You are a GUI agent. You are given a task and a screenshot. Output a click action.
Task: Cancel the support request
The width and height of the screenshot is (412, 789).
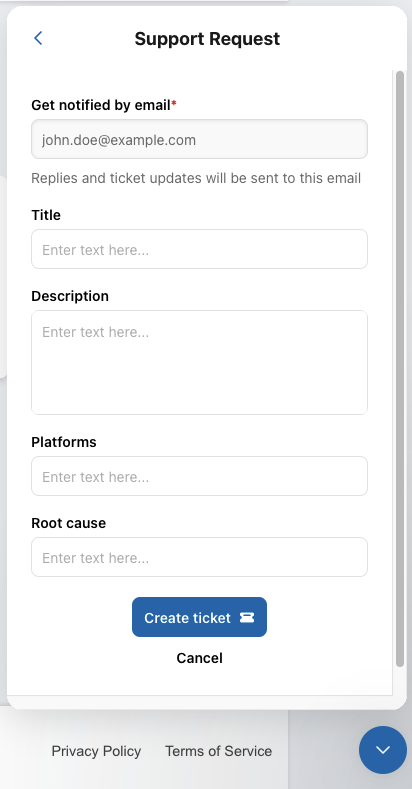click(199, 658)
